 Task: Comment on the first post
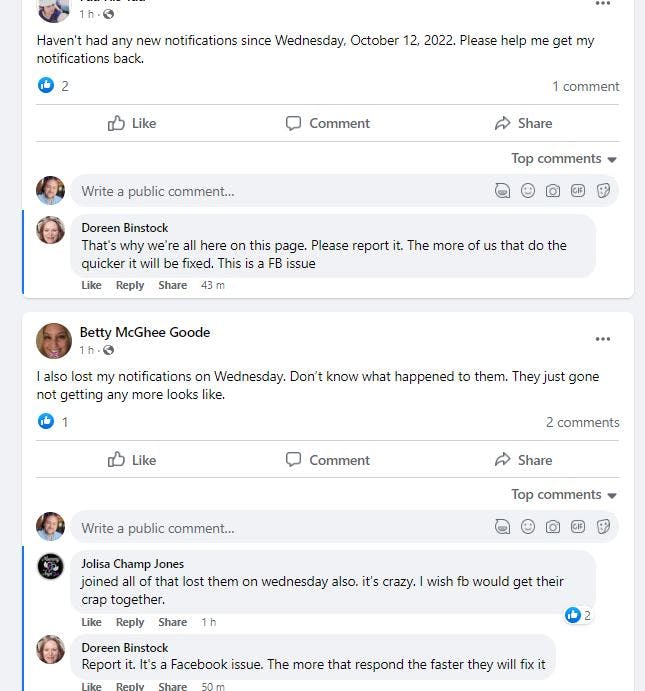pos(327,123)
